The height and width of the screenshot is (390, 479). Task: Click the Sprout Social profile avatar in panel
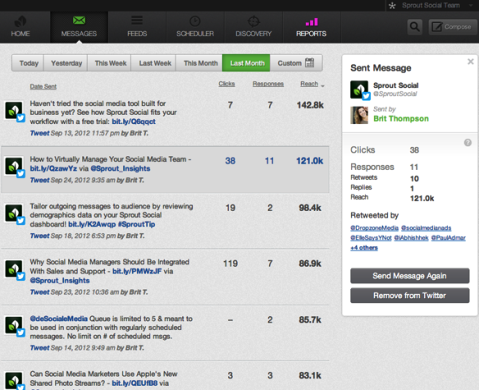pyautogui.click(x=360, y=90)
